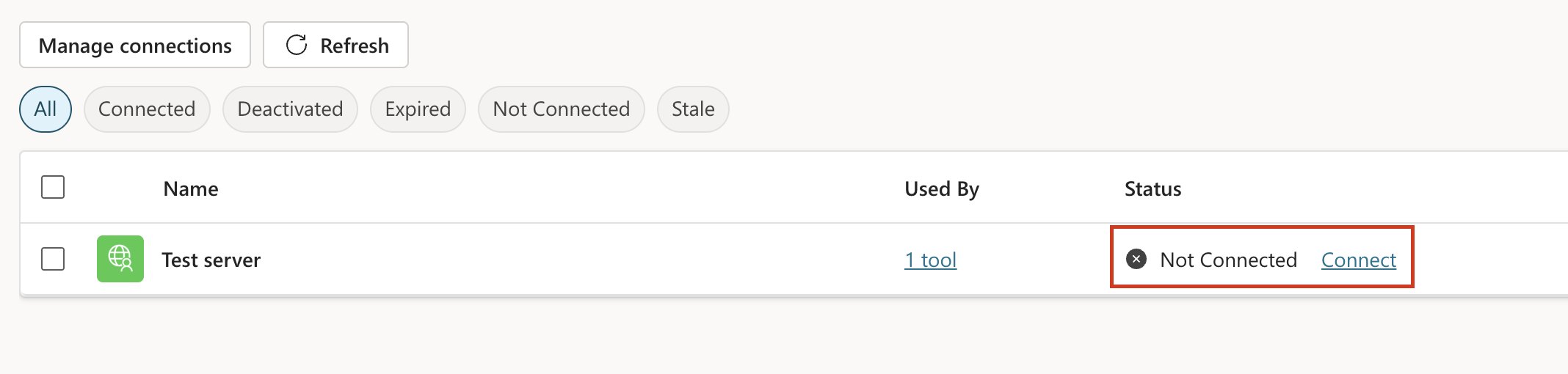This screenshot has height=374, width=1568.
Task: Check the Test server row checkbox
Action: [53, 259]
